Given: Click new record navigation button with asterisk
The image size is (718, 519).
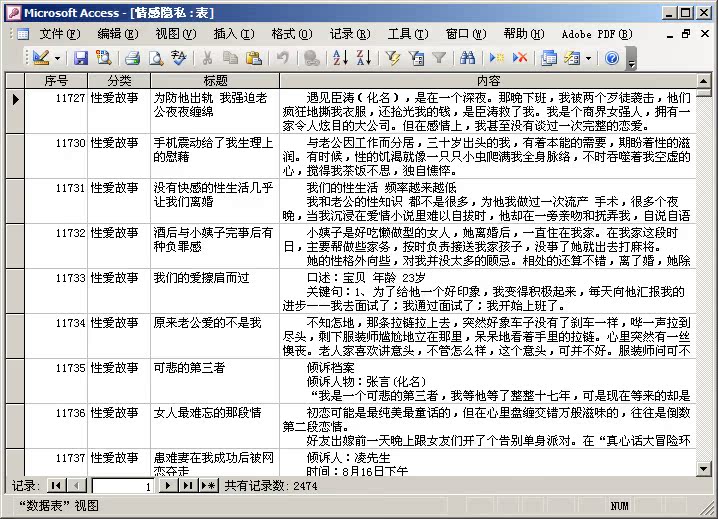Looking at the screenshot, I should (x=209, y=486).
